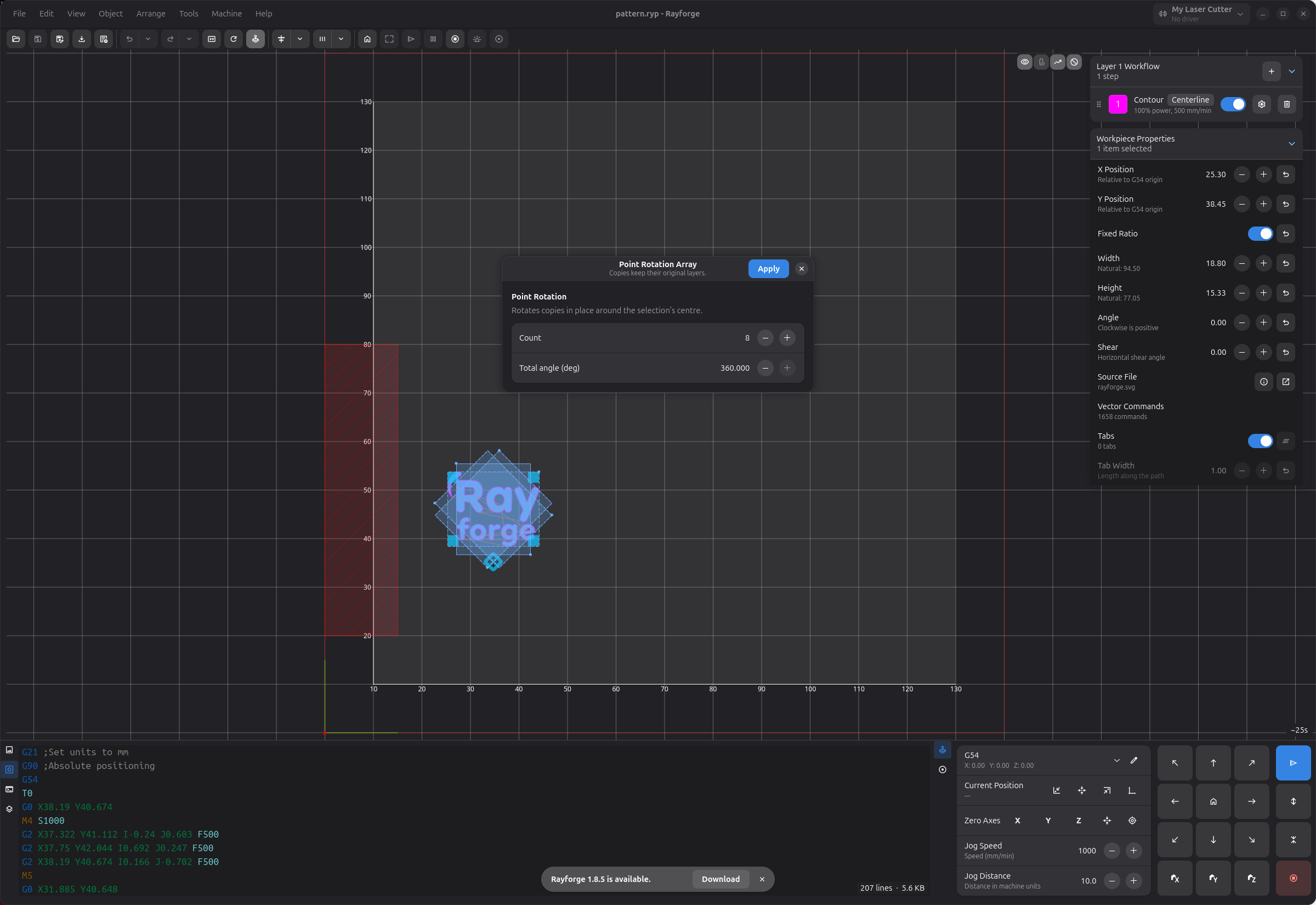Download the Rayforge 1.8.5 update

(721, 879)
